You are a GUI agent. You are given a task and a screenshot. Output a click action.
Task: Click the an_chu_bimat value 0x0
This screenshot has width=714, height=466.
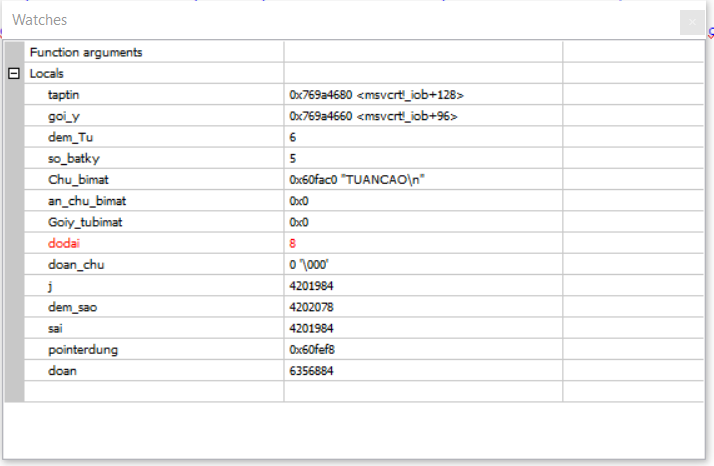click(x=299, y=201)
